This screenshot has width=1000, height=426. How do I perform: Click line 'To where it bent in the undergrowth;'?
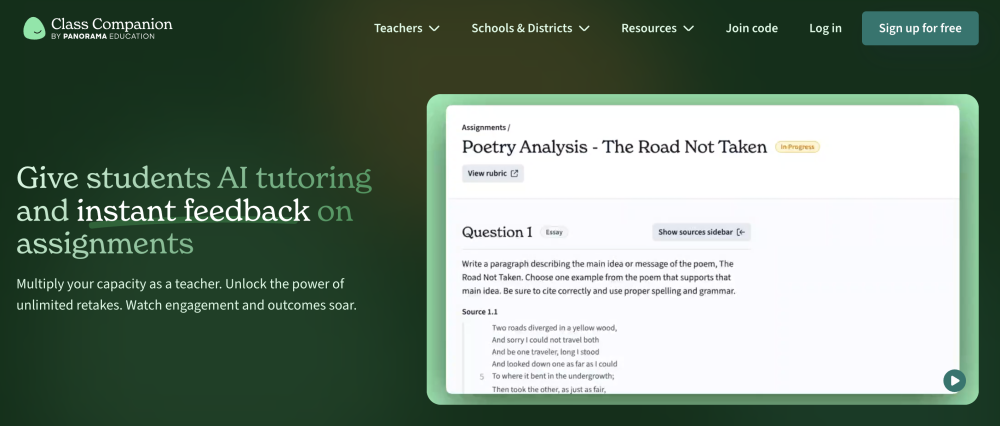pyautogui.click(x=553, y=376)
